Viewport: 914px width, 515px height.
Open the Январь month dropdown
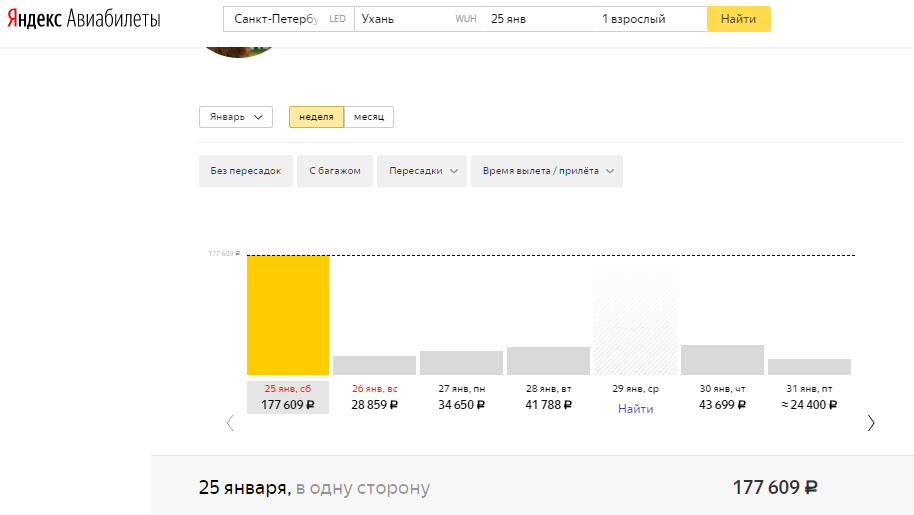coord(236,117)
